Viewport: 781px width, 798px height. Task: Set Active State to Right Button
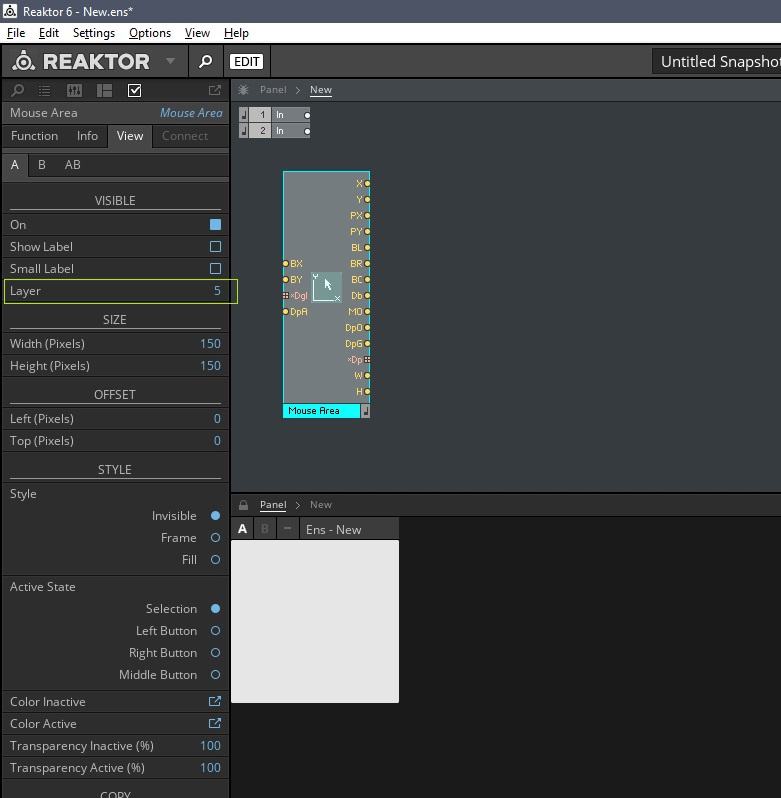pos(215,652)
